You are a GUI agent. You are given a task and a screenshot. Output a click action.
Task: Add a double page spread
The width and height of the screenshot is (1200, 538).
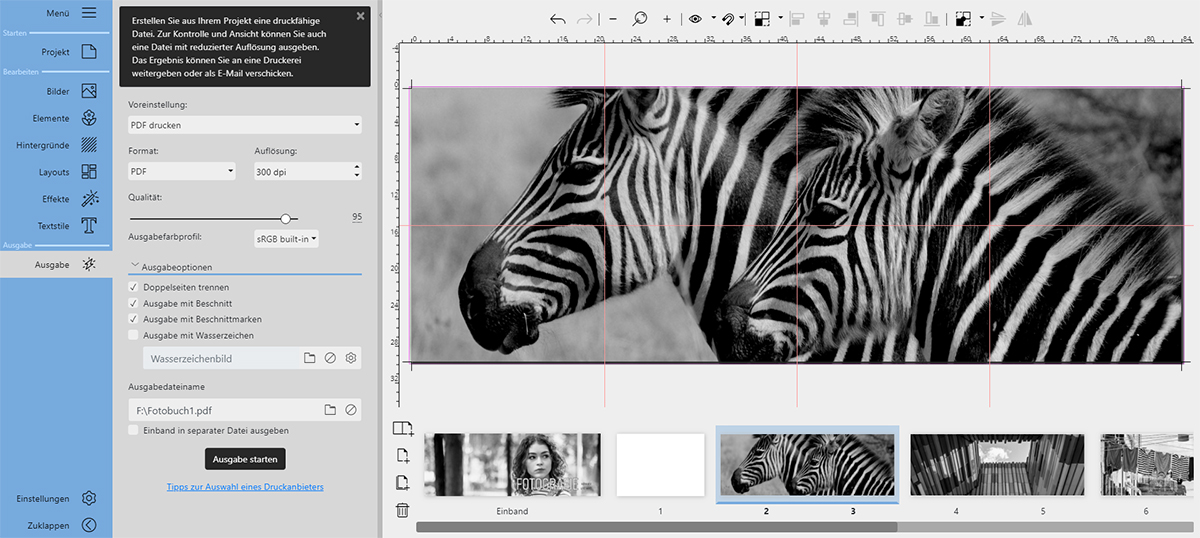click(403, 429)
